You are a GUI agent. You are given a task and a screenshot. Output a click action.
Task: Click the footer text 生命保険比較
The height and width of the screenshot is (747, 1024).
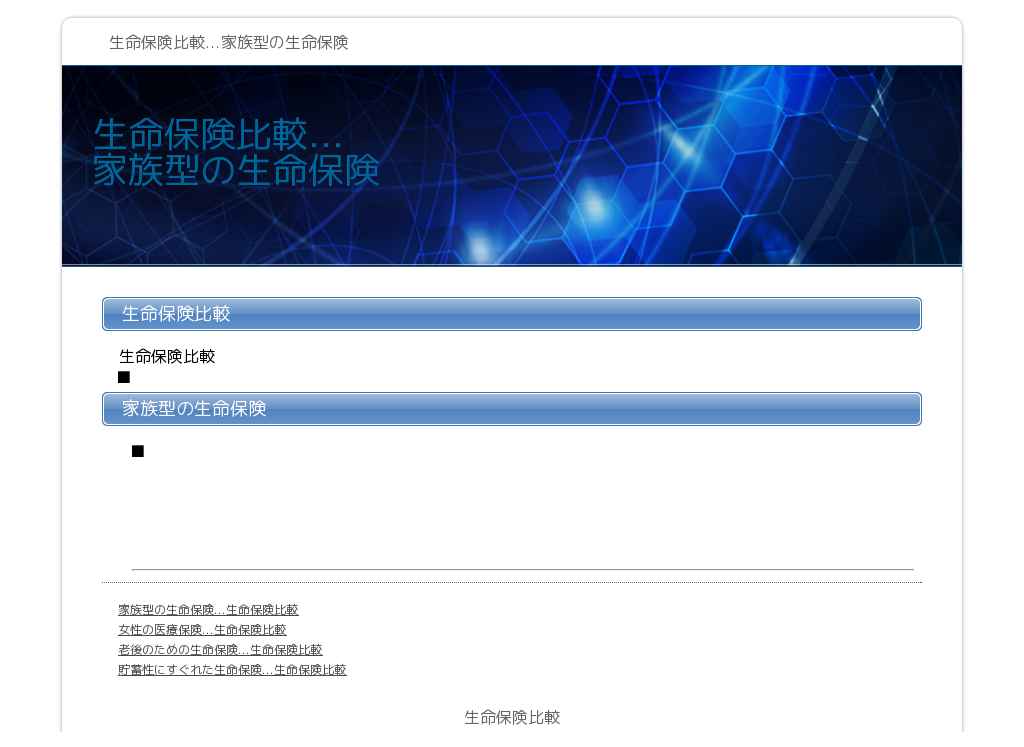pyautogui.click(x=512, y=717)
